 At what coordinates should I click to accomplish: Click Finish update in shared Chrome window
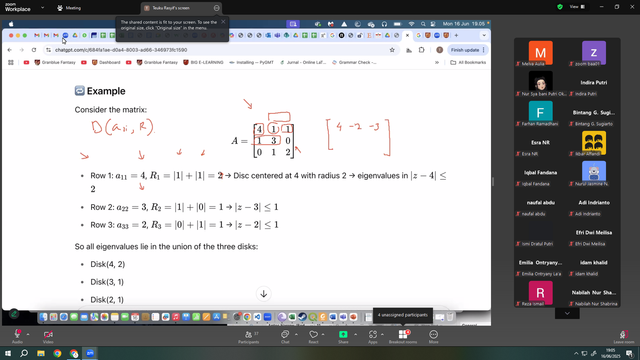click(x=467, y=50)
